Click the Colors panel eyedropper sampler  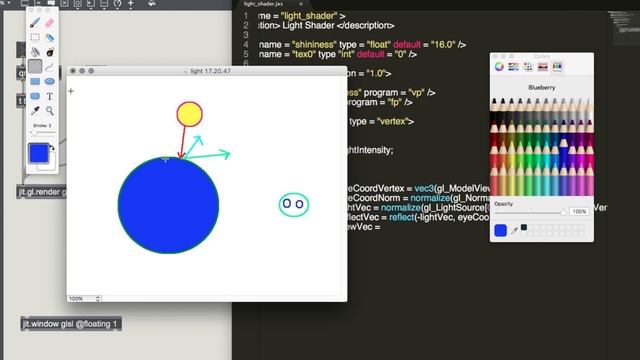(514, 231)
